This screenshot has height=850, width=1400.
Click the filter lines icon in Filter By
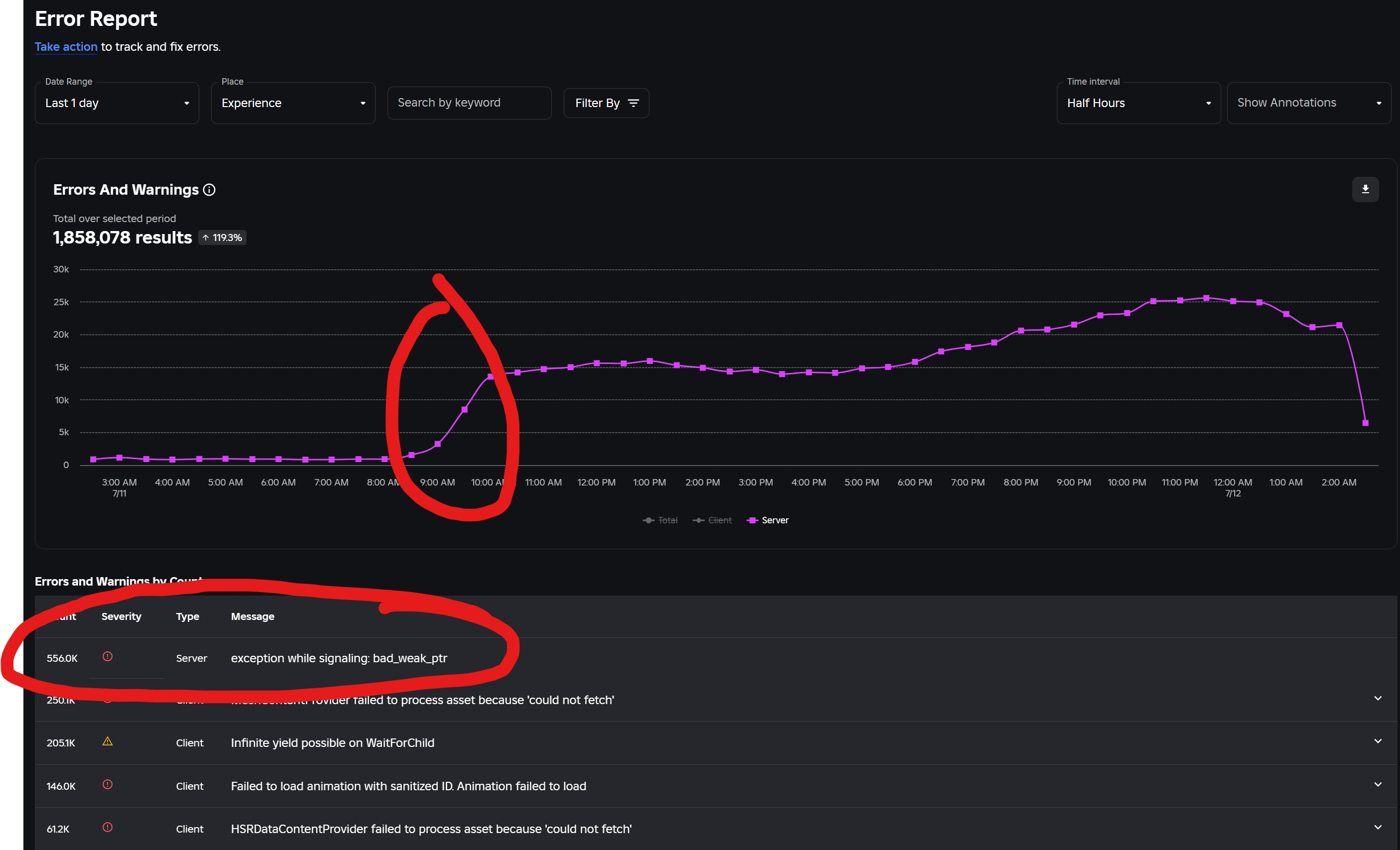pos(633,103)
